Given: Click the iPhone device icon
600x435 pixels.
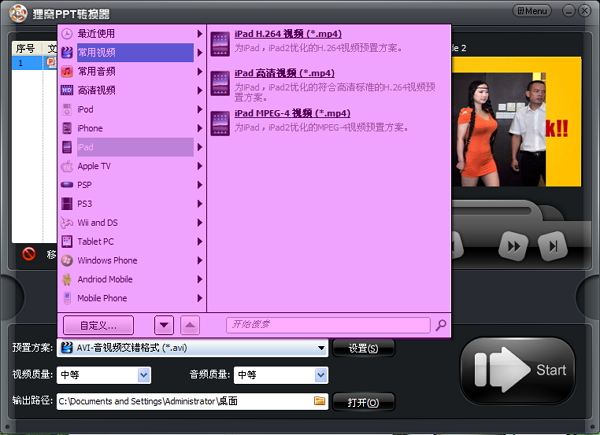Looking at the screenshot, I should pos(67,128).
